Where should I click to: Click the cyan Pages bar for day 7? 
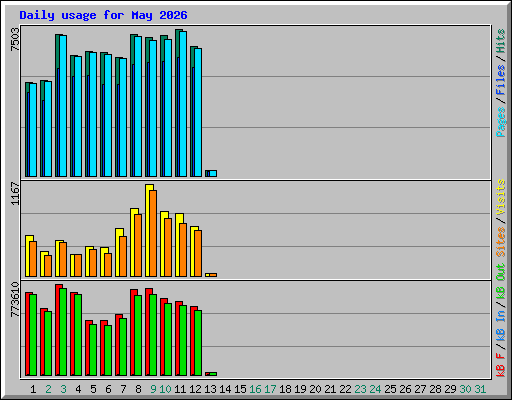pos(123,118)
